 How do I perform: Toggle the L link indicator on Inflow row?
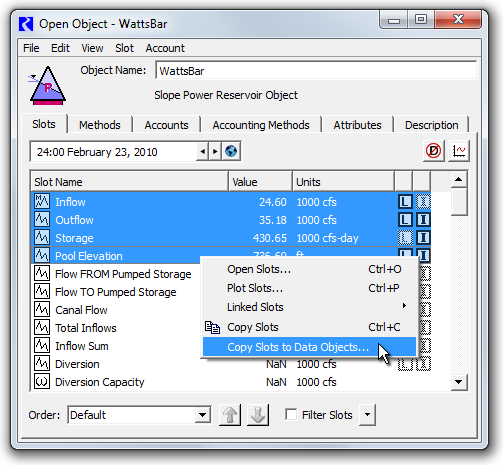pos(405,202)
